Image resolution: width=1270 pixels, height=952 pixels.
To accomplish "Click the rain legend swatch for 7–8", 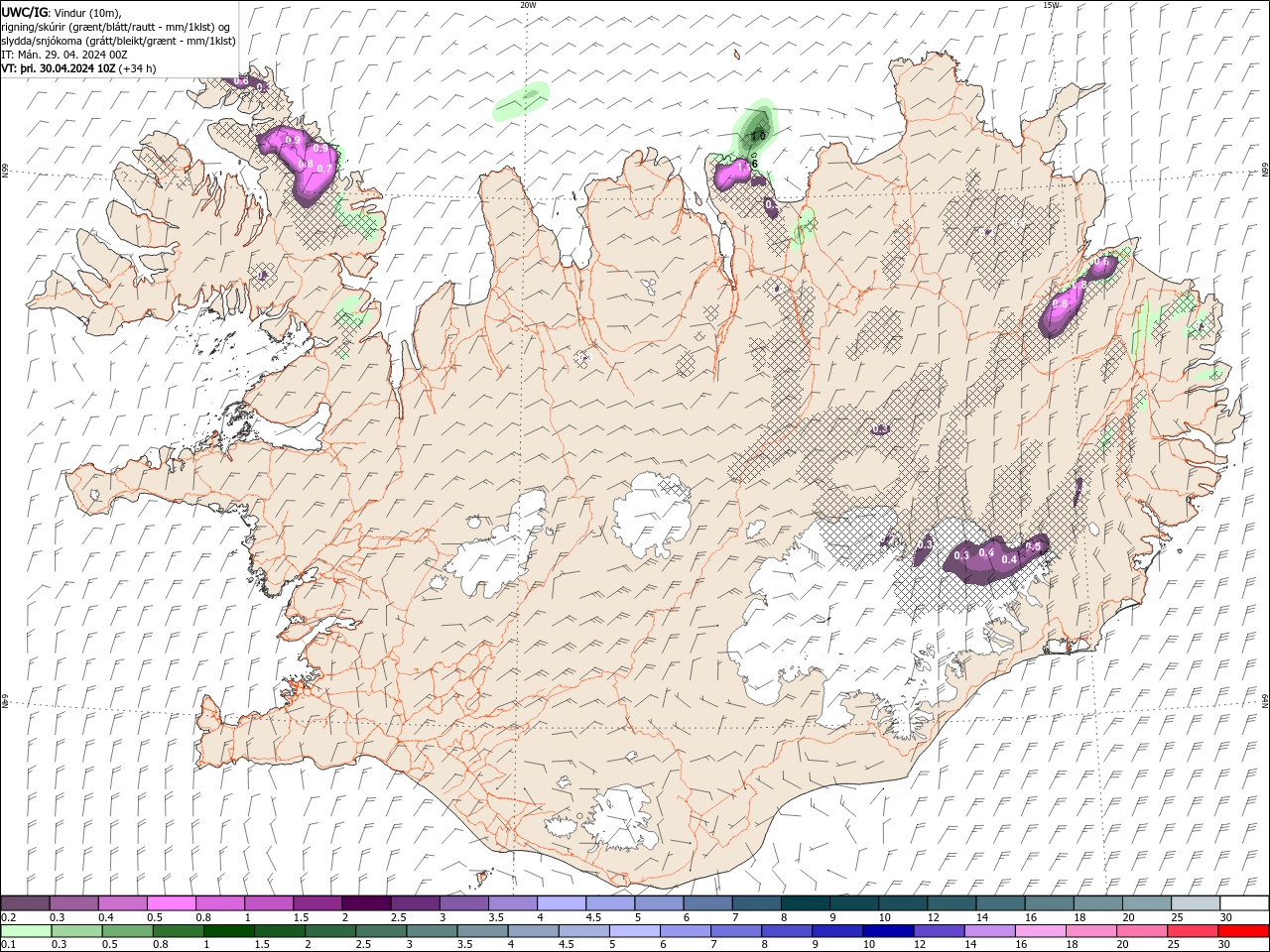I will pyautogui.click(x=735, y=931).
